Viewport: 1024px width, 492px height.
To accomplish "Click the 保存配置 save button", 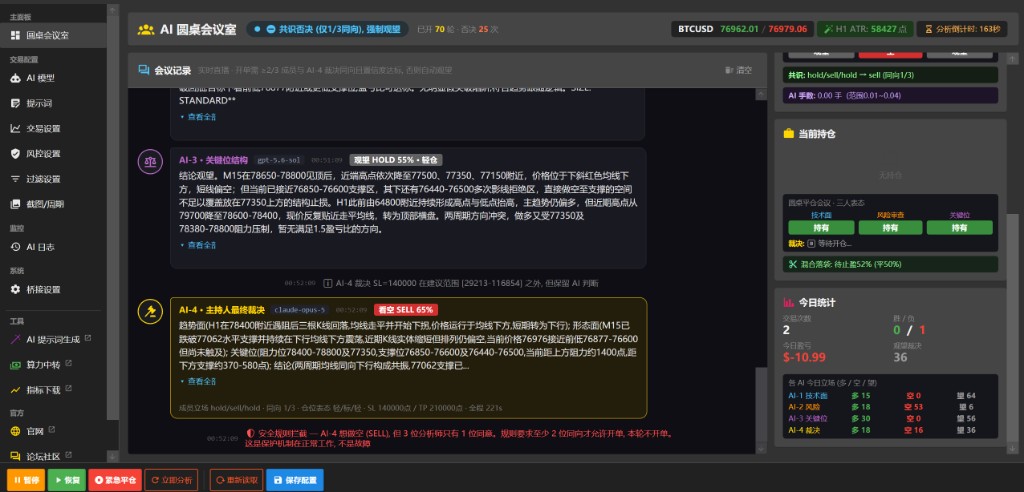I will tap(295, 480).
